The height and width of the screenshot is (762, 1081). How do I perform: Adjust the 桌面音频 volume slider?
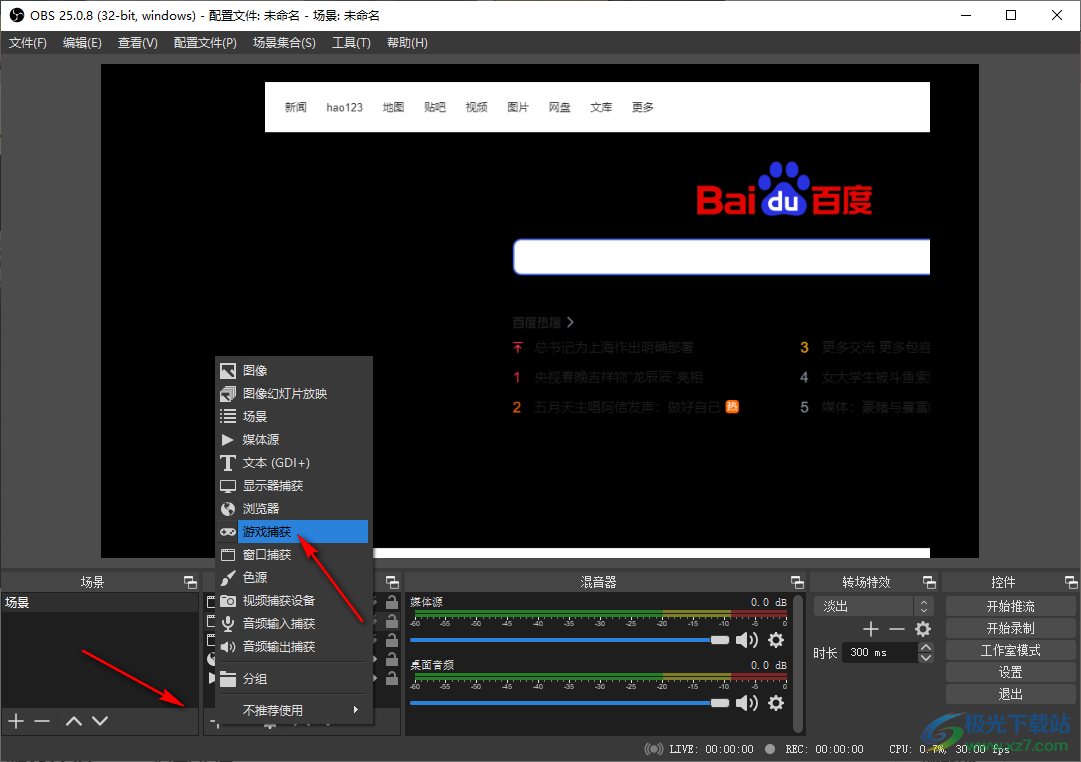[569, 703]
